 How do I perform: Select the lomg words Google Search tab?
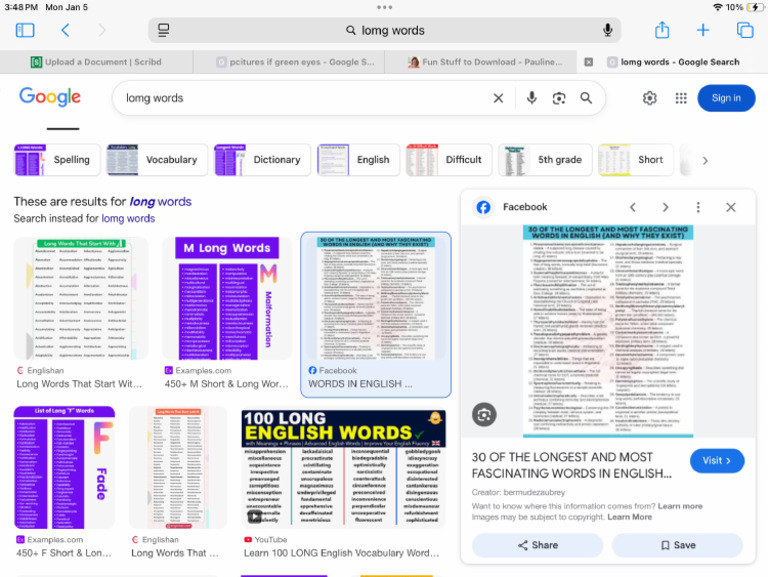(673, 62)
